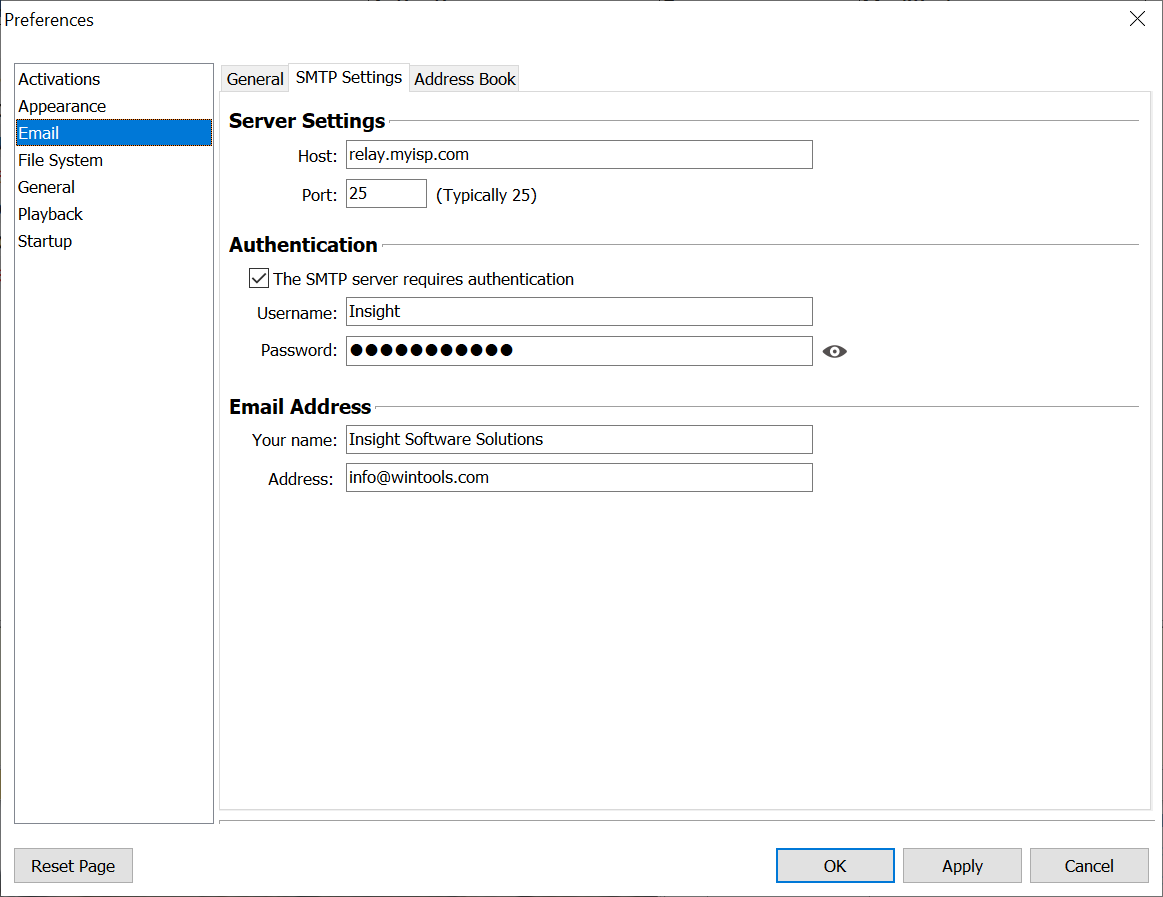Reveal password with the eye icon
This screenshot has width=1163, height=897.
pyautogui.click(x=834, y=351)
